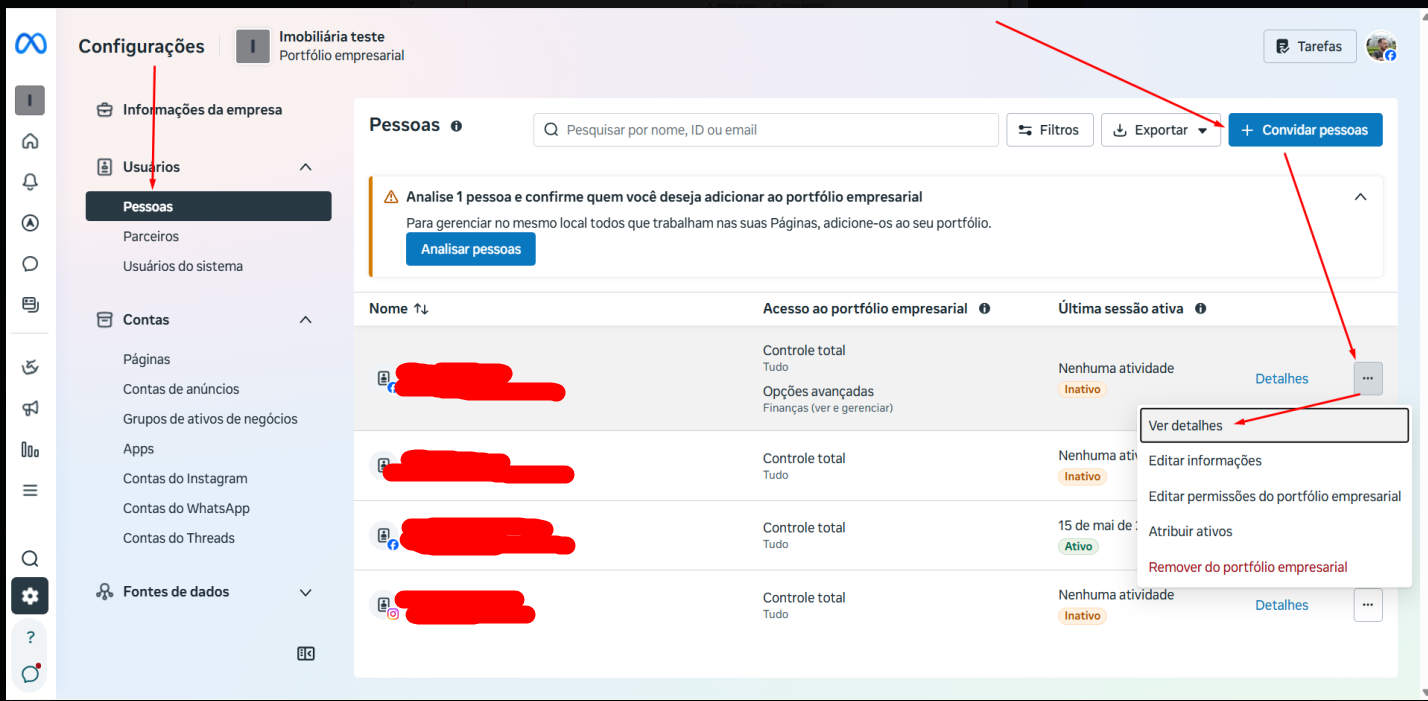Viewport: 1428px width, 701px height.
Task: Open the Ads megaphone icon
Action: 30,408
